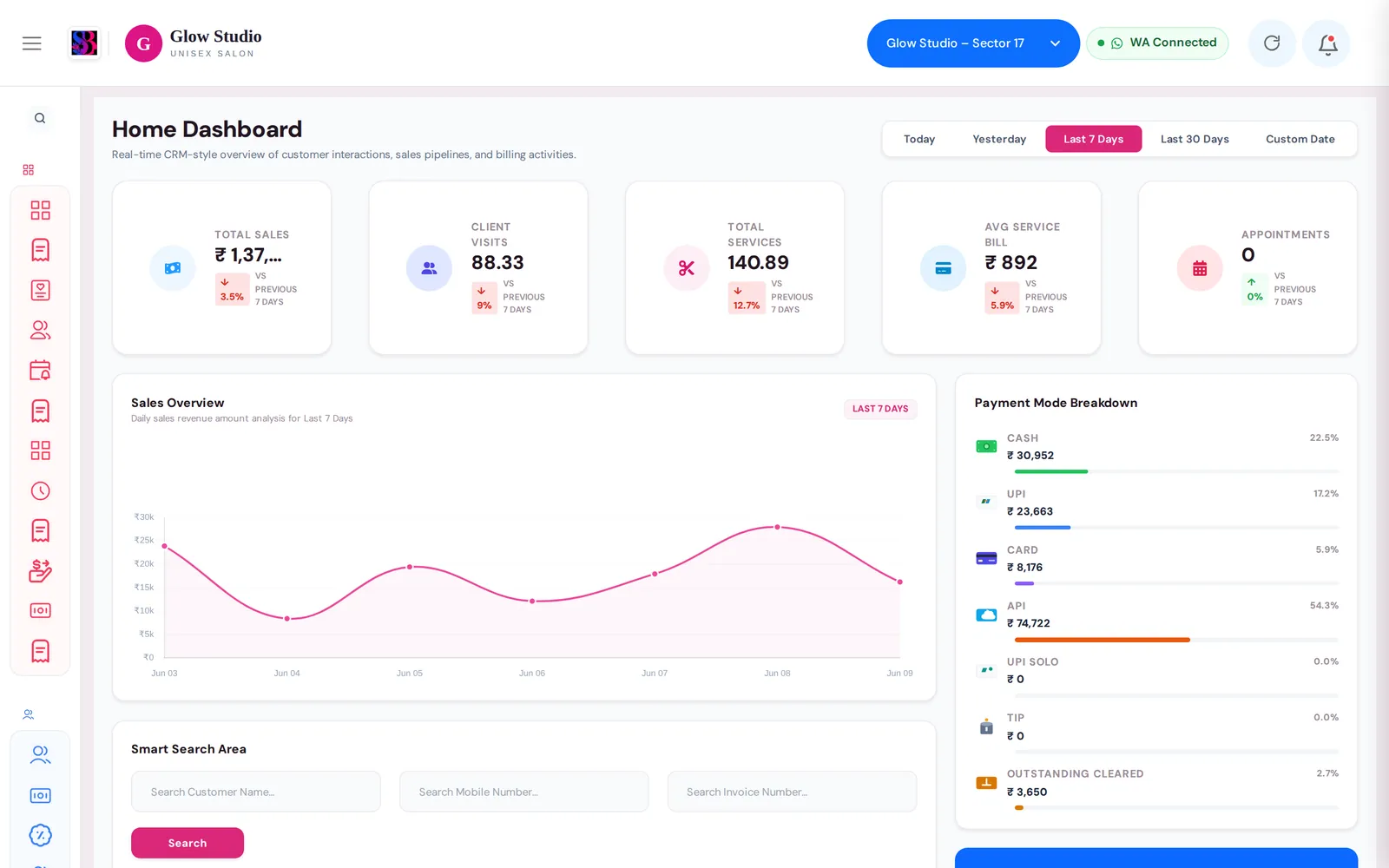Click the sidebar search magnifier icon
1389x868 pixels.
40,118
